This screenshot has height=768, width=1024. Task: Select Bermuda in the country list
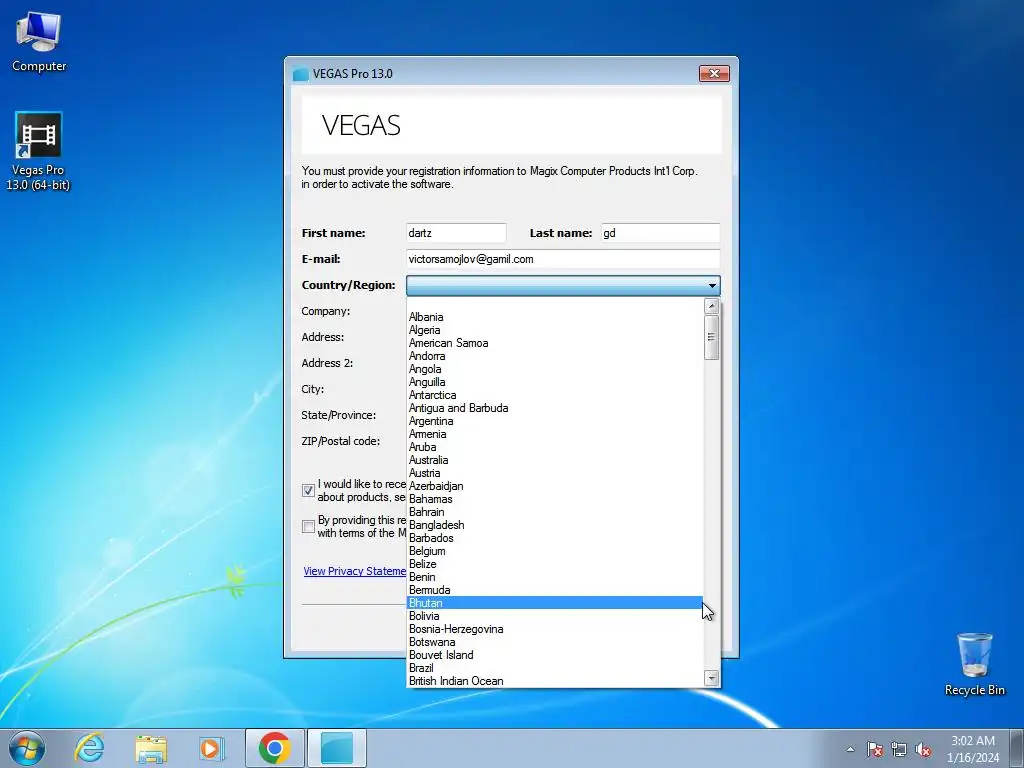[x=554, y=590]
